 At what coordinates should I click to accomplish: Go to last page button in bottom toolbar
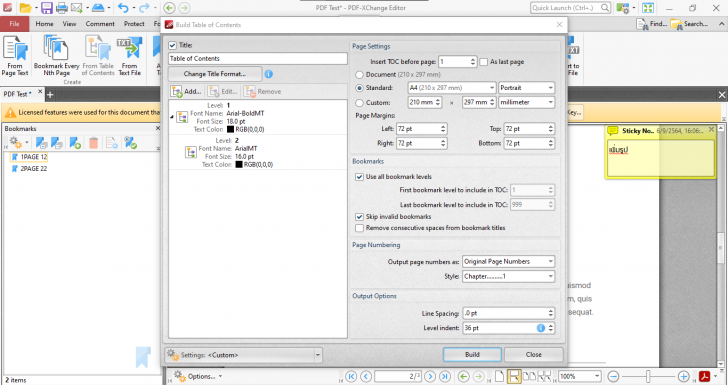pos(445,376)
